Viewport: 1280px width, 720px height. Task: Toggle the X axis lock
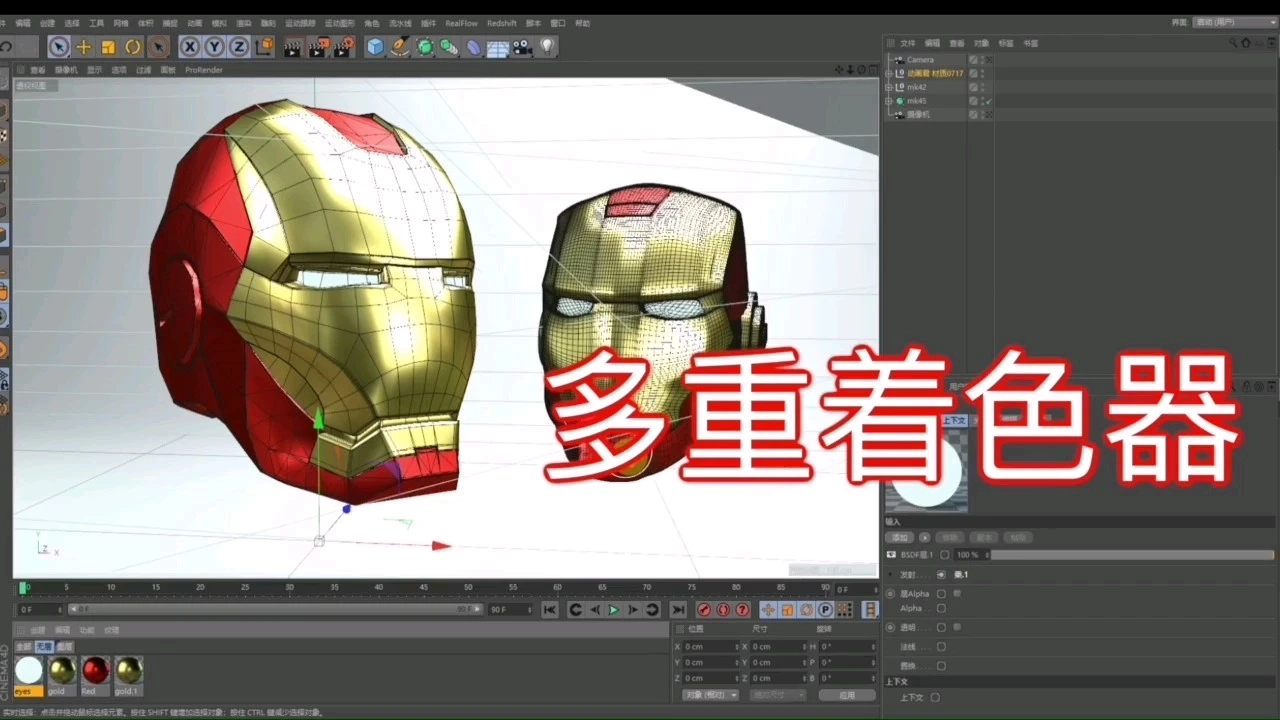pos(190,47)
